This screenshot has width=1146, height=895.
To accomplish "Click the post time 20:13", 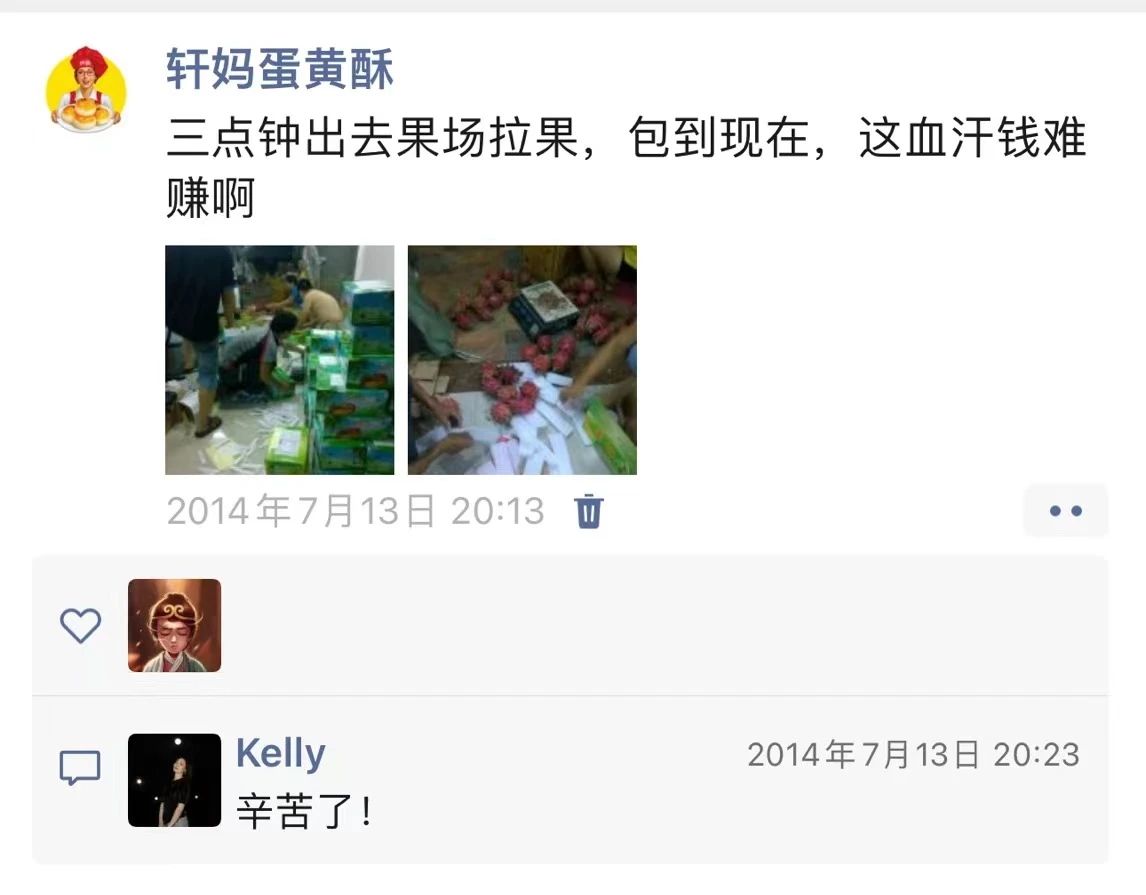I will point(498,511).
